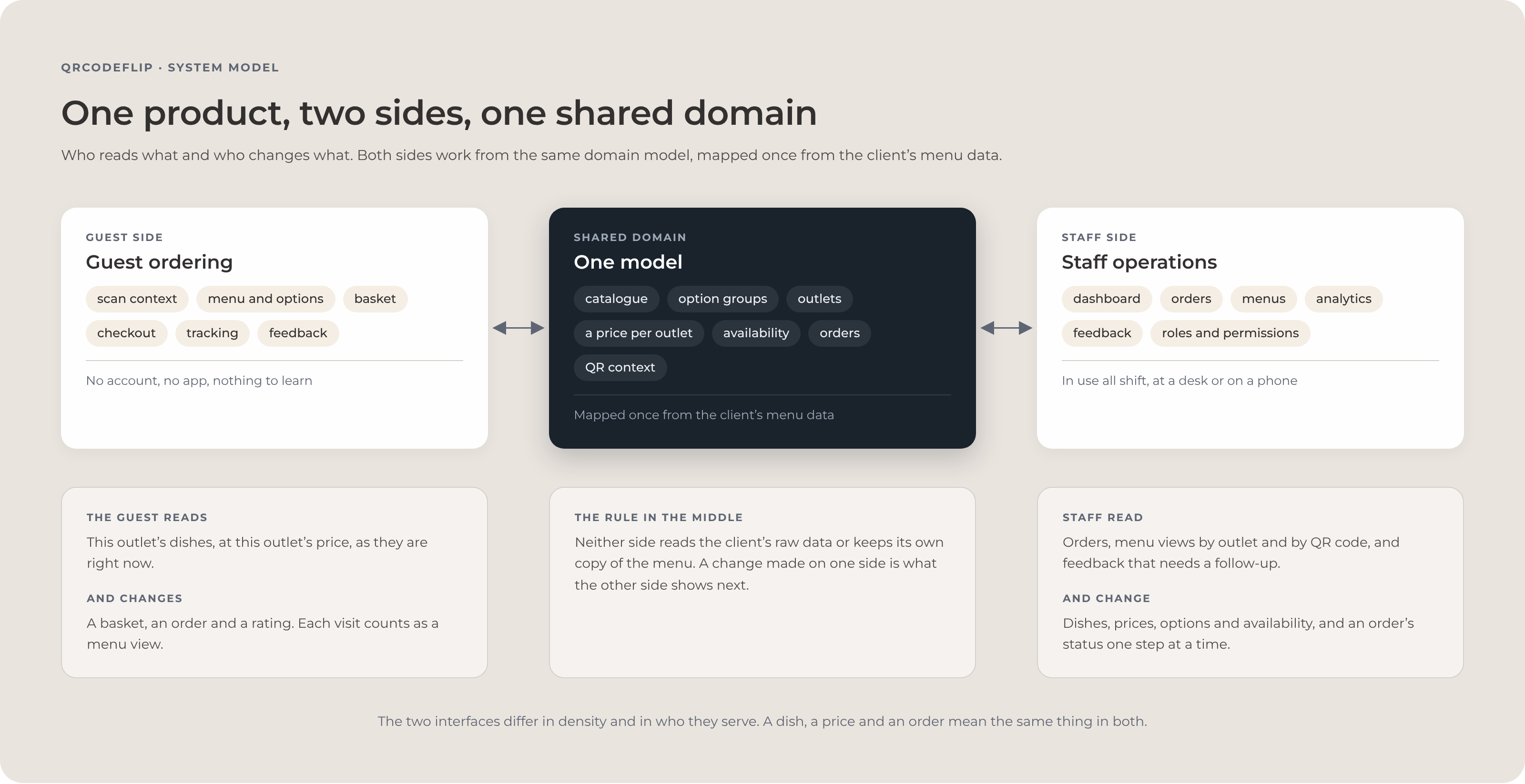Click the 'availability' chip

[x=756, y=333]
